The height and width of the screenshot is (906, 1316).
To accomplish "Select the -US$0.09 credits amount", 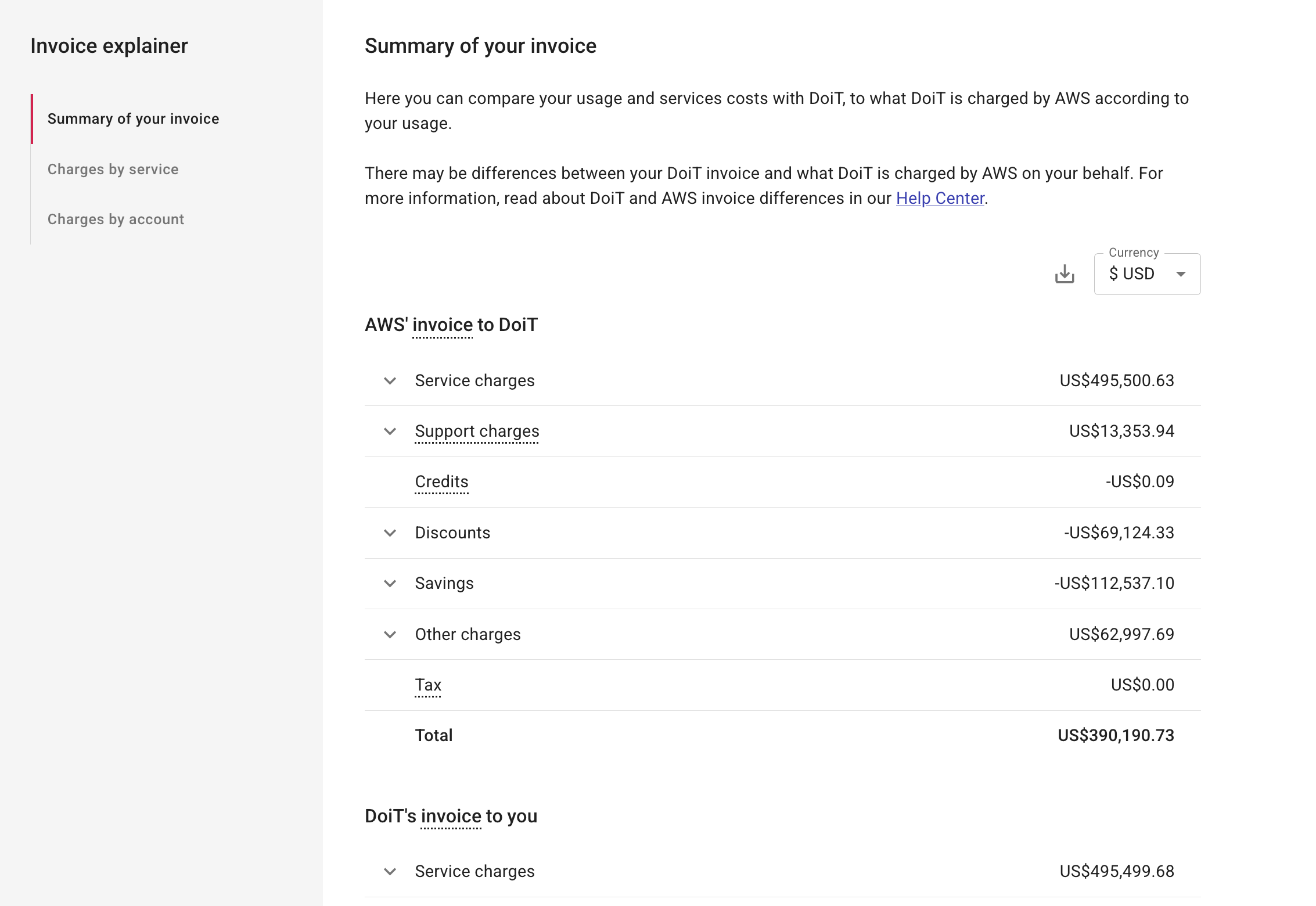I will 1139,482.
